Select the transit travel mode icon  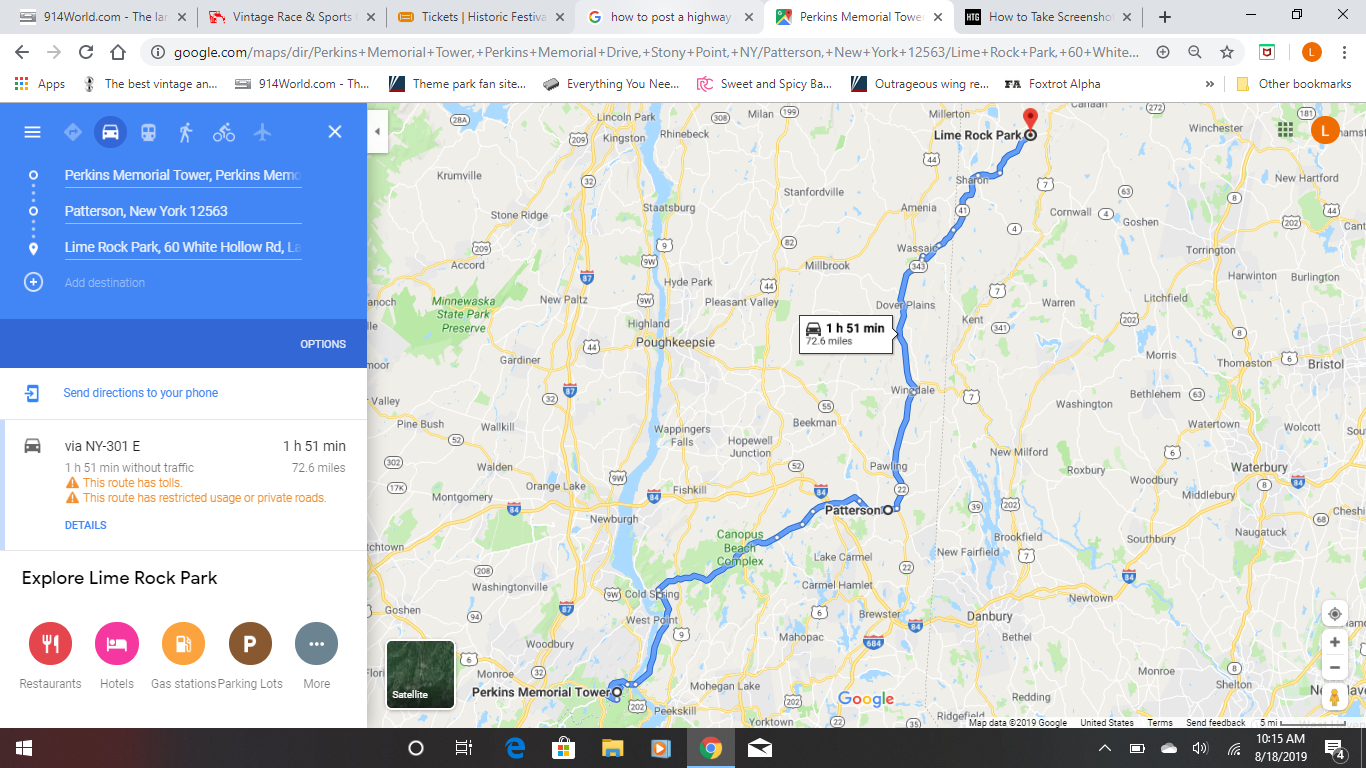(148, 132)
